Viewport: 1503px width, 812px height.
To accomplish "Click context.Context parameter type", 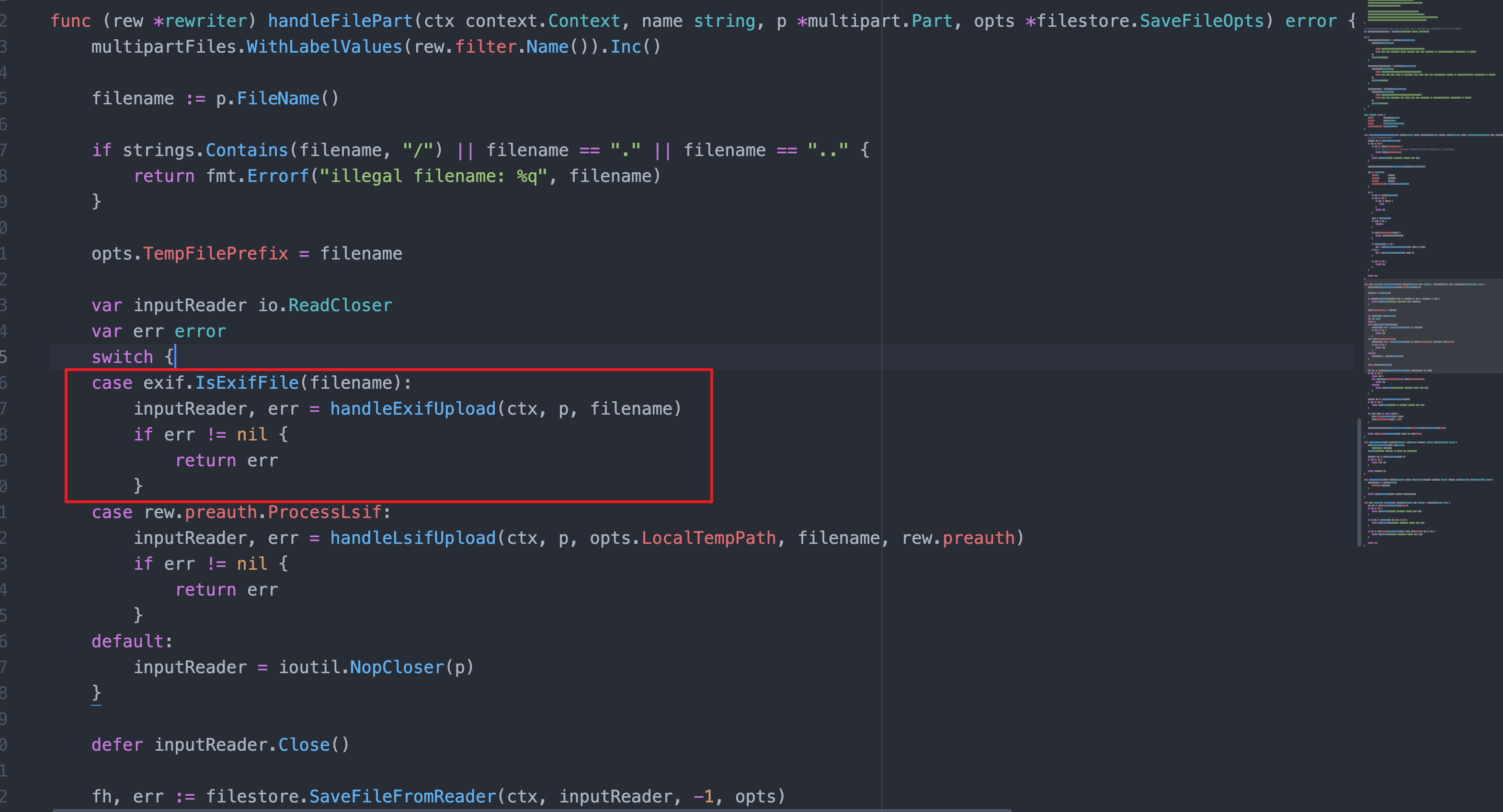I will coord(543,21).
